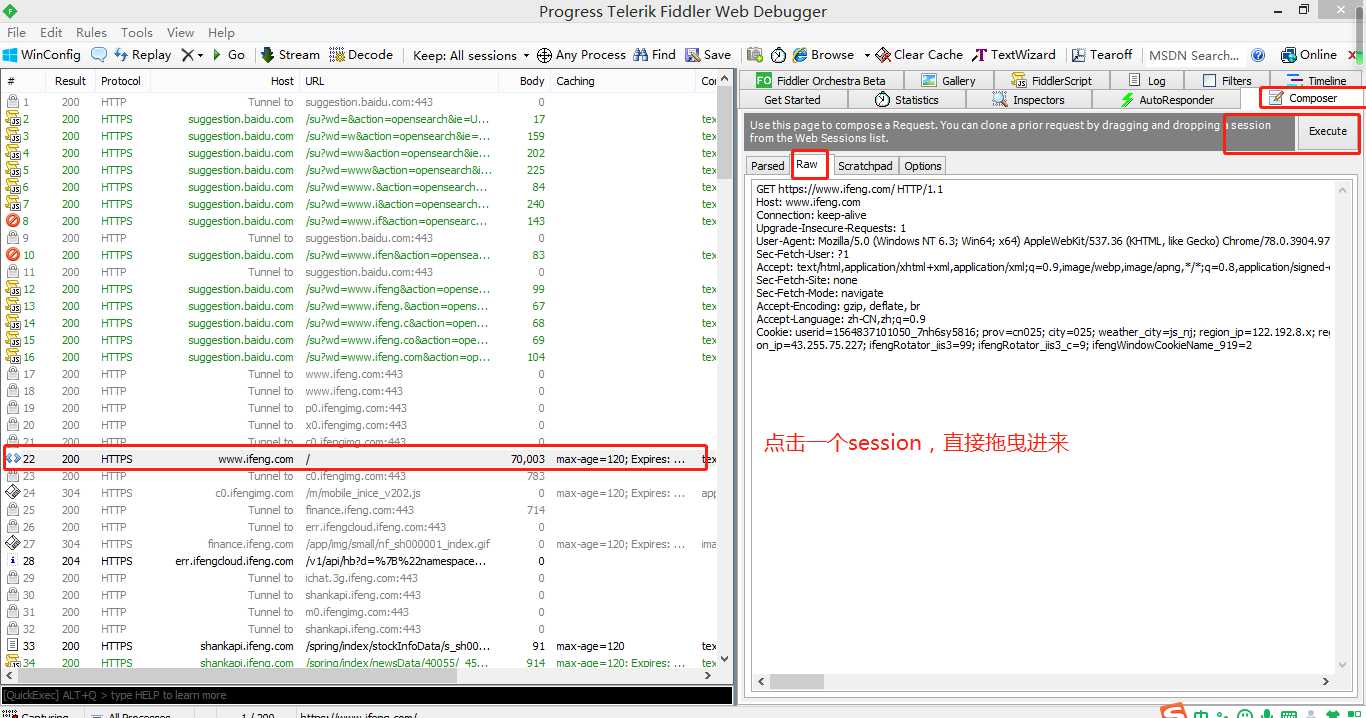Viewport: 1366px width, 718px height.
Task: Open the AutoResponder tab
Action: (x=1167, y=100)
